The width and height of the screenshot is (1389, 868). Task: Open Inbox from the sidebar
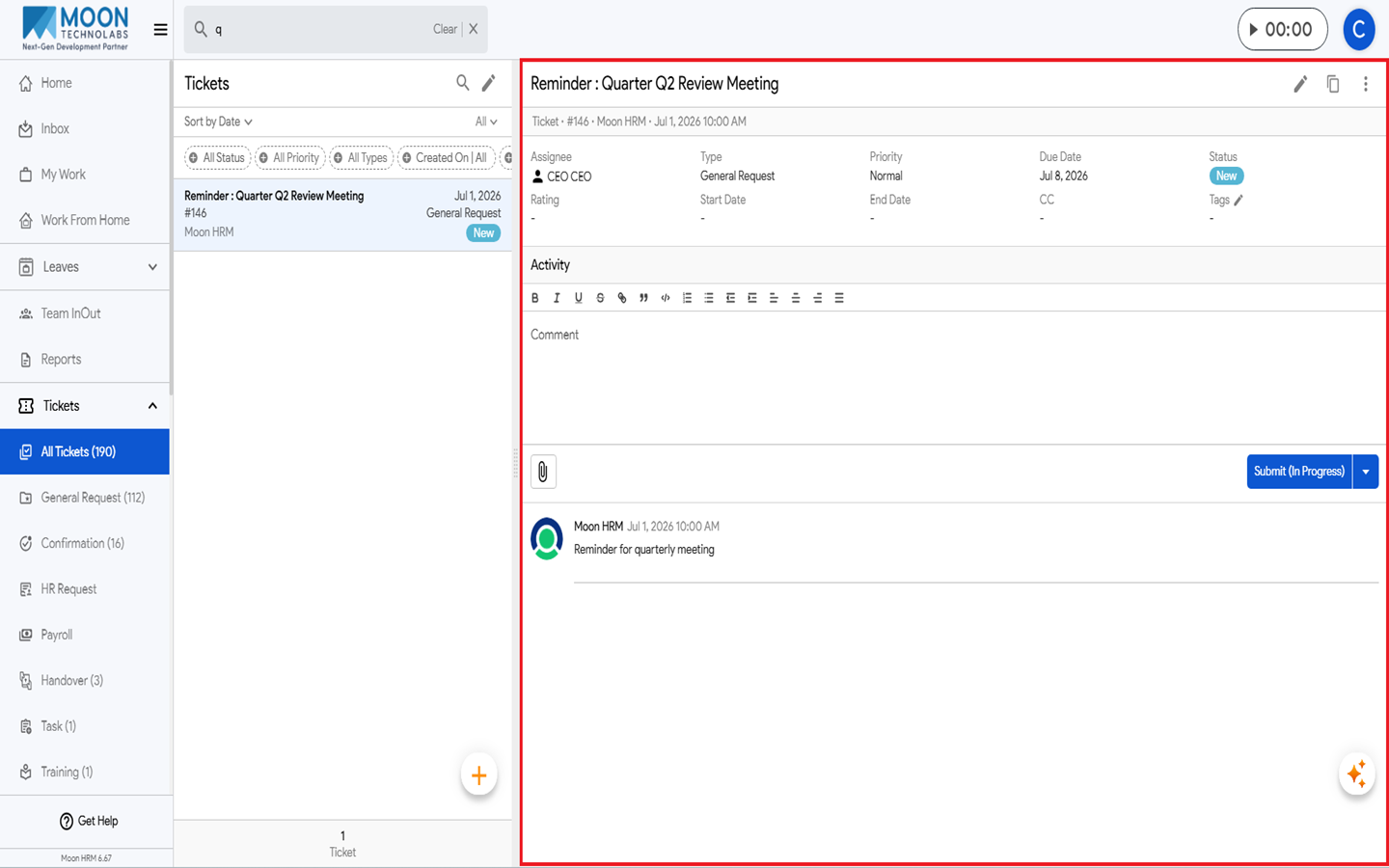85,128
